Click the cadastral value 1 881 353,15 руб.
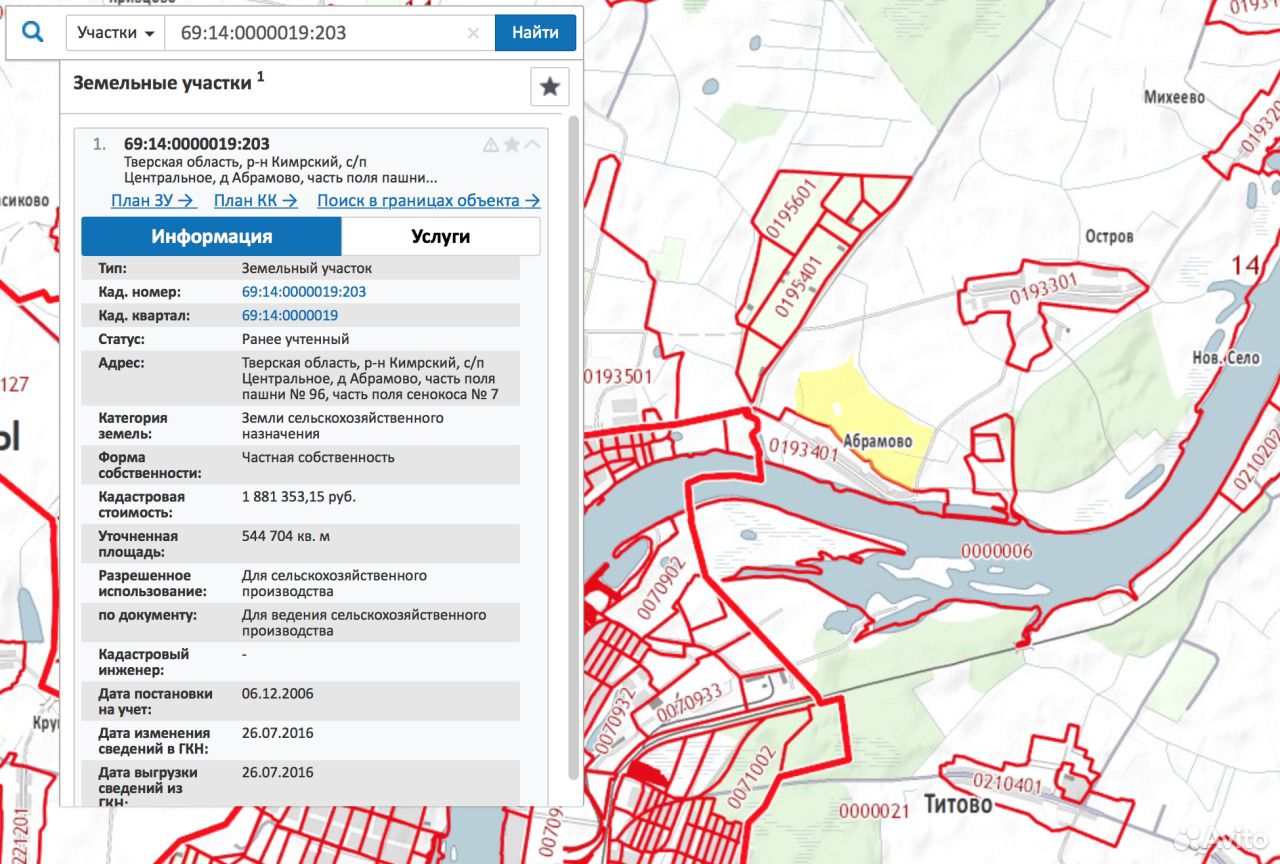 tap(299, 496)
